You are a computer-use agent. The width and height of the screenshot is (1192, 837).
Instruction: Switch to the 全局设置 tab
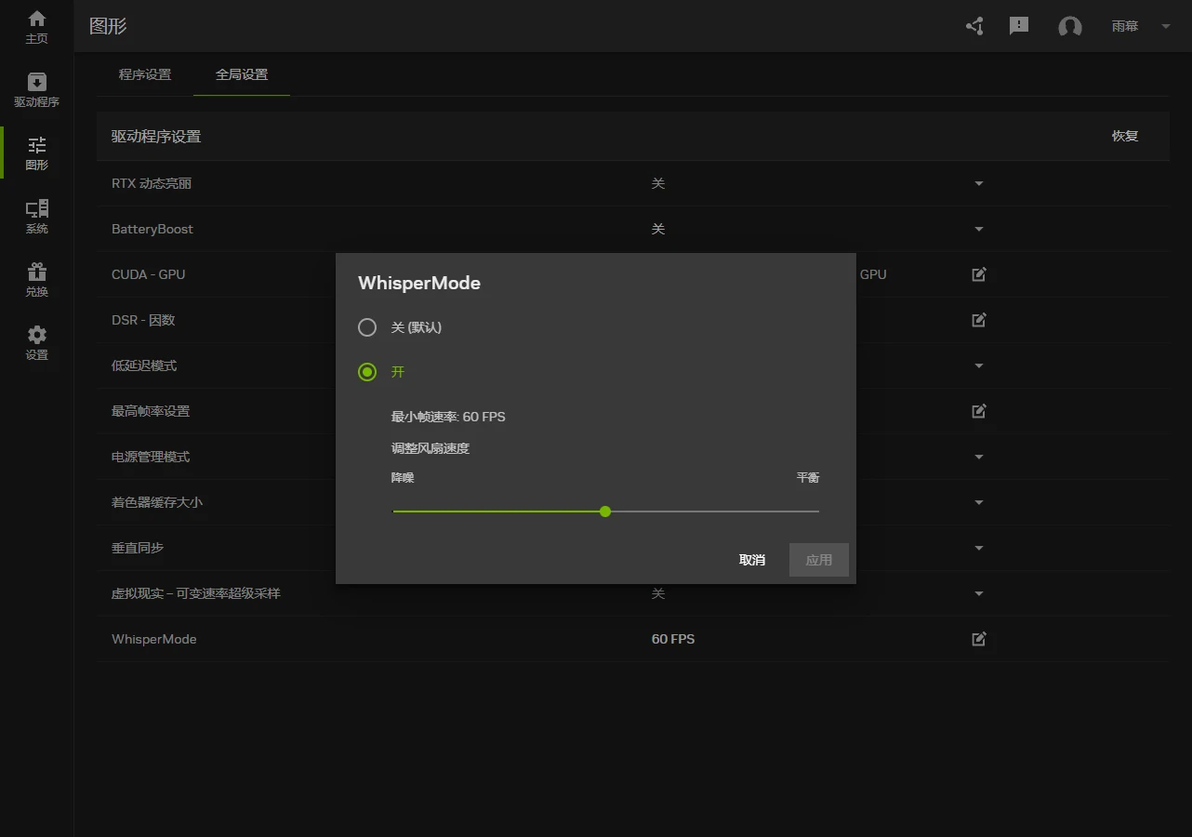click(x=242, y=75)
